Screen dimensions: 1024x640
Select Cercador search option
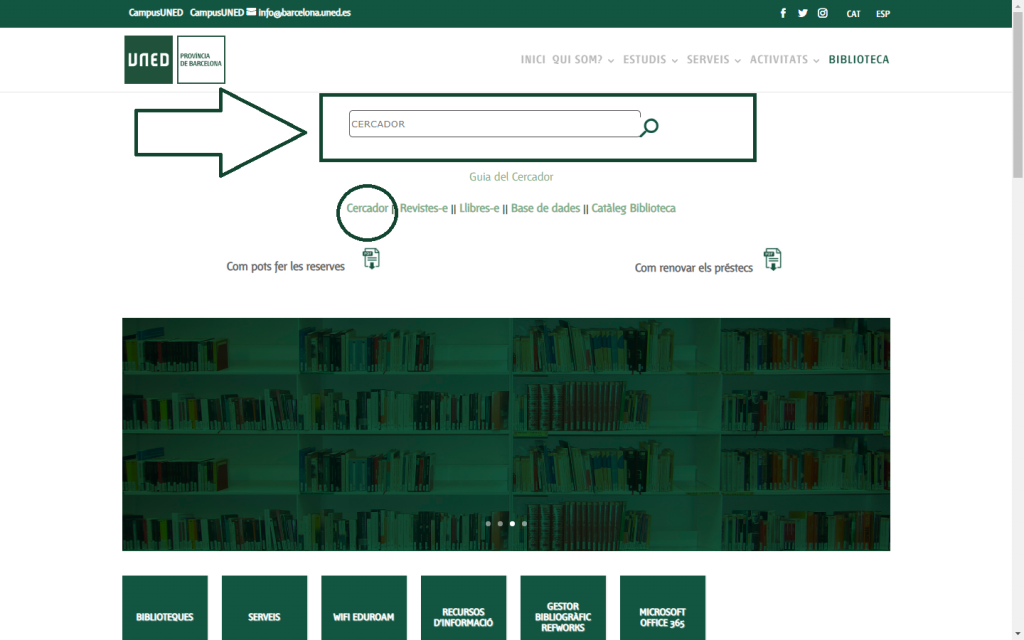pos(367,208)
